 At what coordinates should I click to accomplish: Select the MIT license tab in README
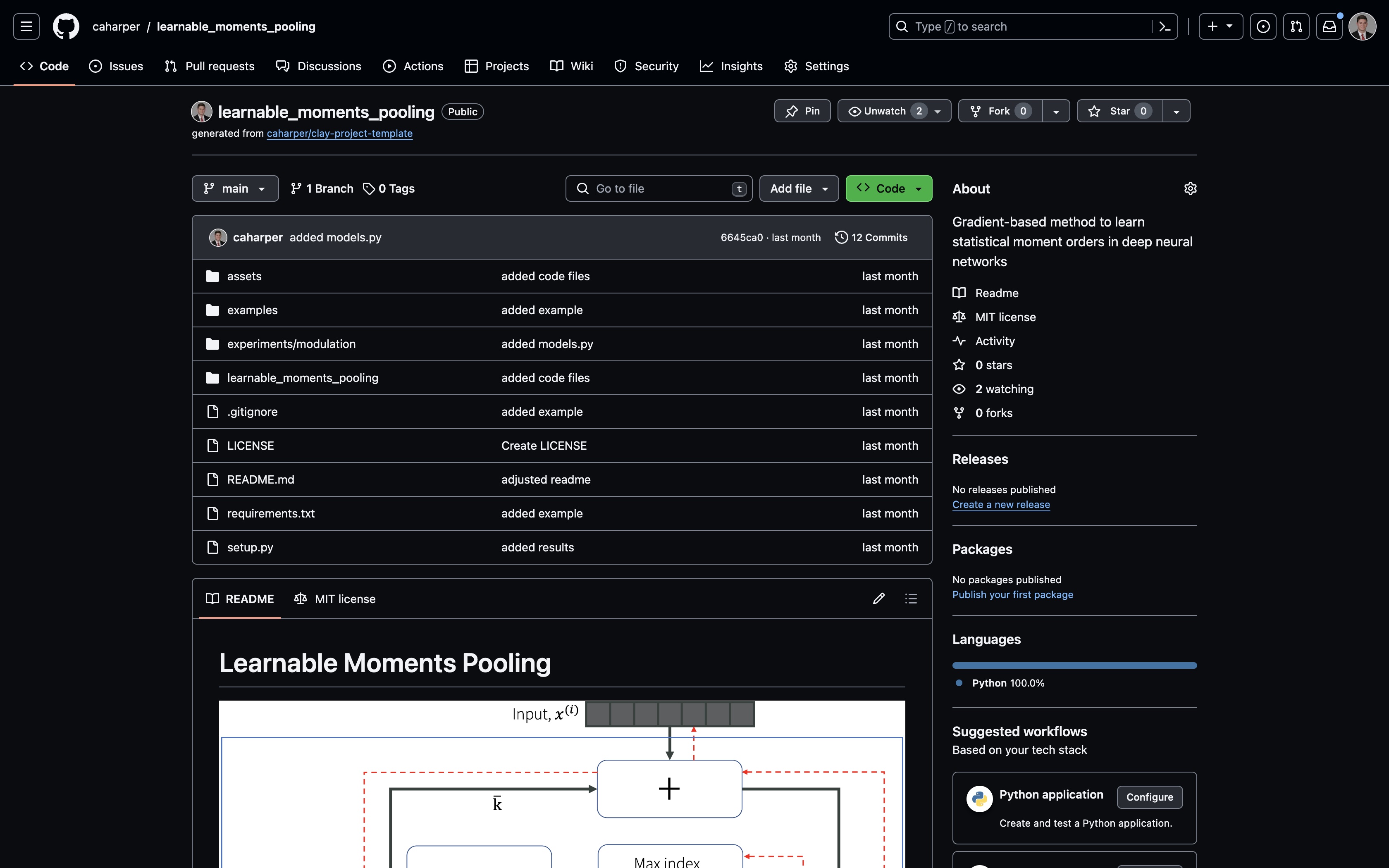tap(334, 599)
